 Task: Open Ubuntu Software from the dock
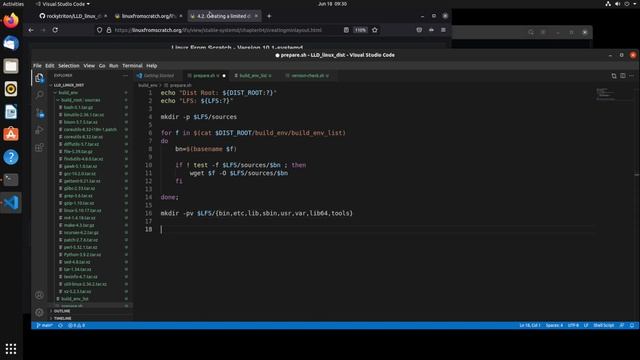pos(11,134)
